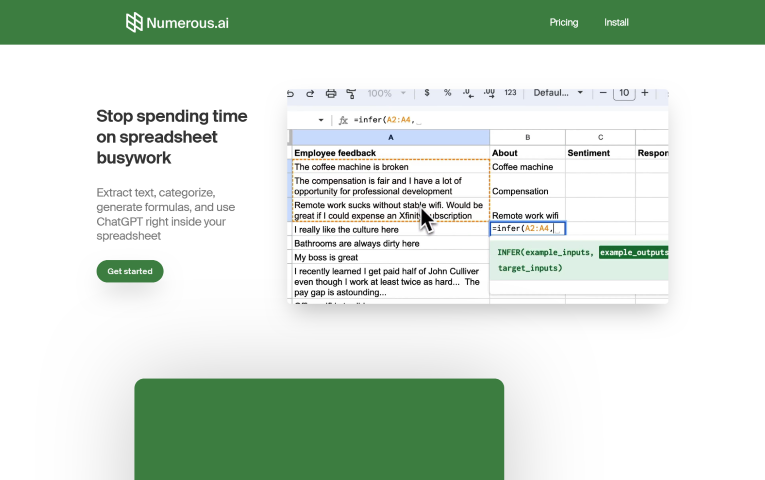Click the print icon in spreadsheet toolbar
The width and height of the screenshot is (765, 480).
point(331,93)
